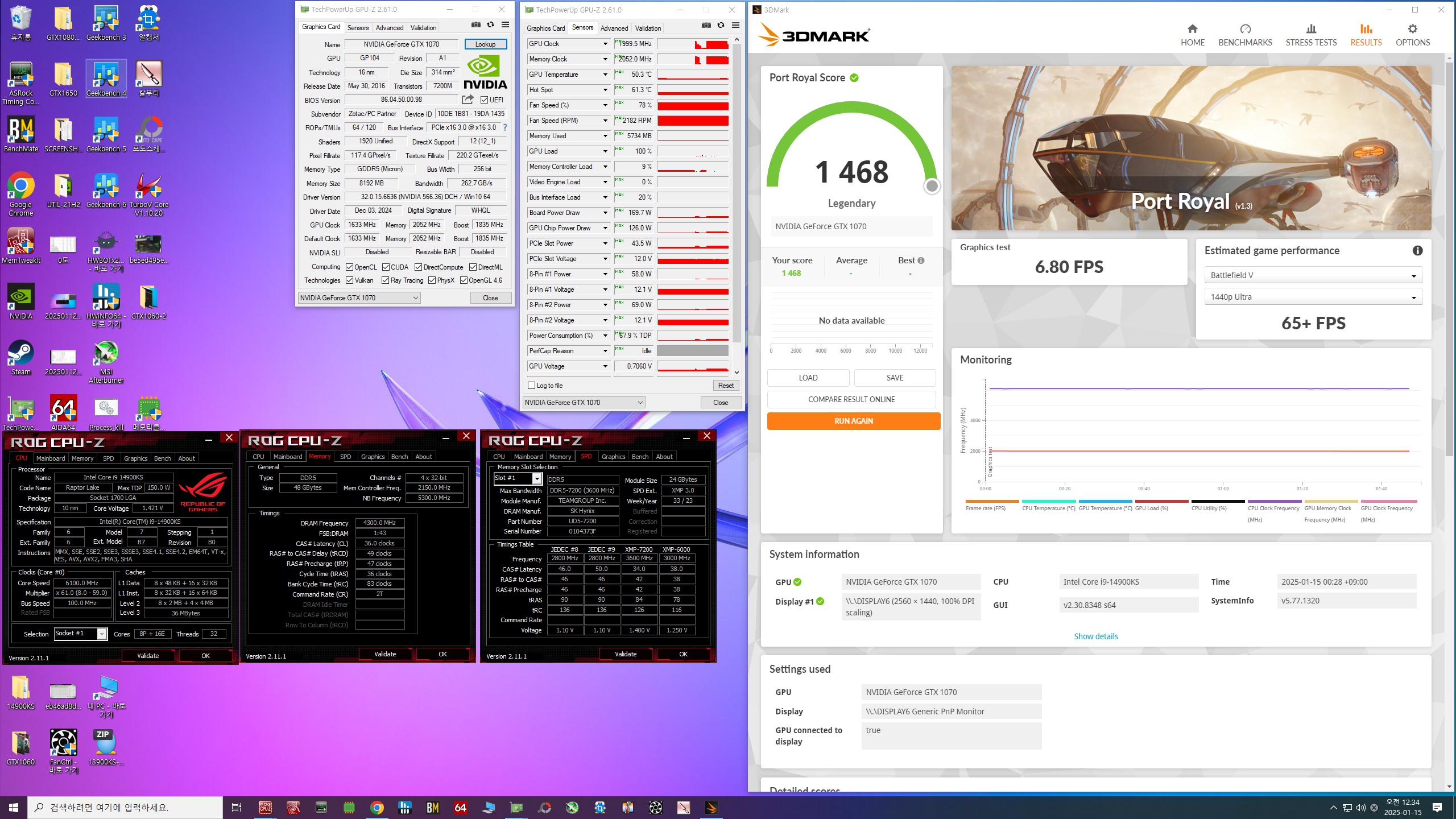Toggle DirectML checkbox in GPU-Z
This screenshot has height=819, width=1456.
[x=473, y=267]
